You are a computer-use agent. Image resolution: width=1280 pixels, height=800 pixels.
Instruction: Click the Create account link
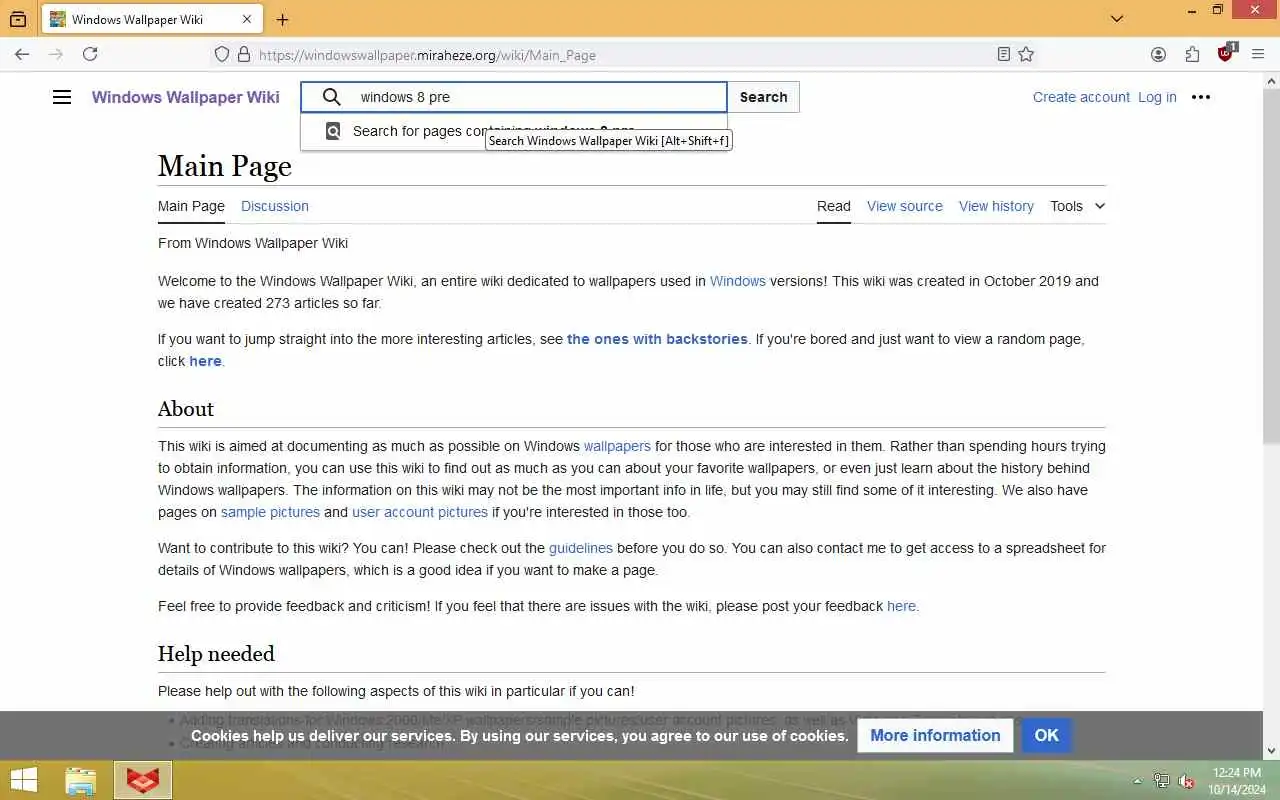point(1081,97)
